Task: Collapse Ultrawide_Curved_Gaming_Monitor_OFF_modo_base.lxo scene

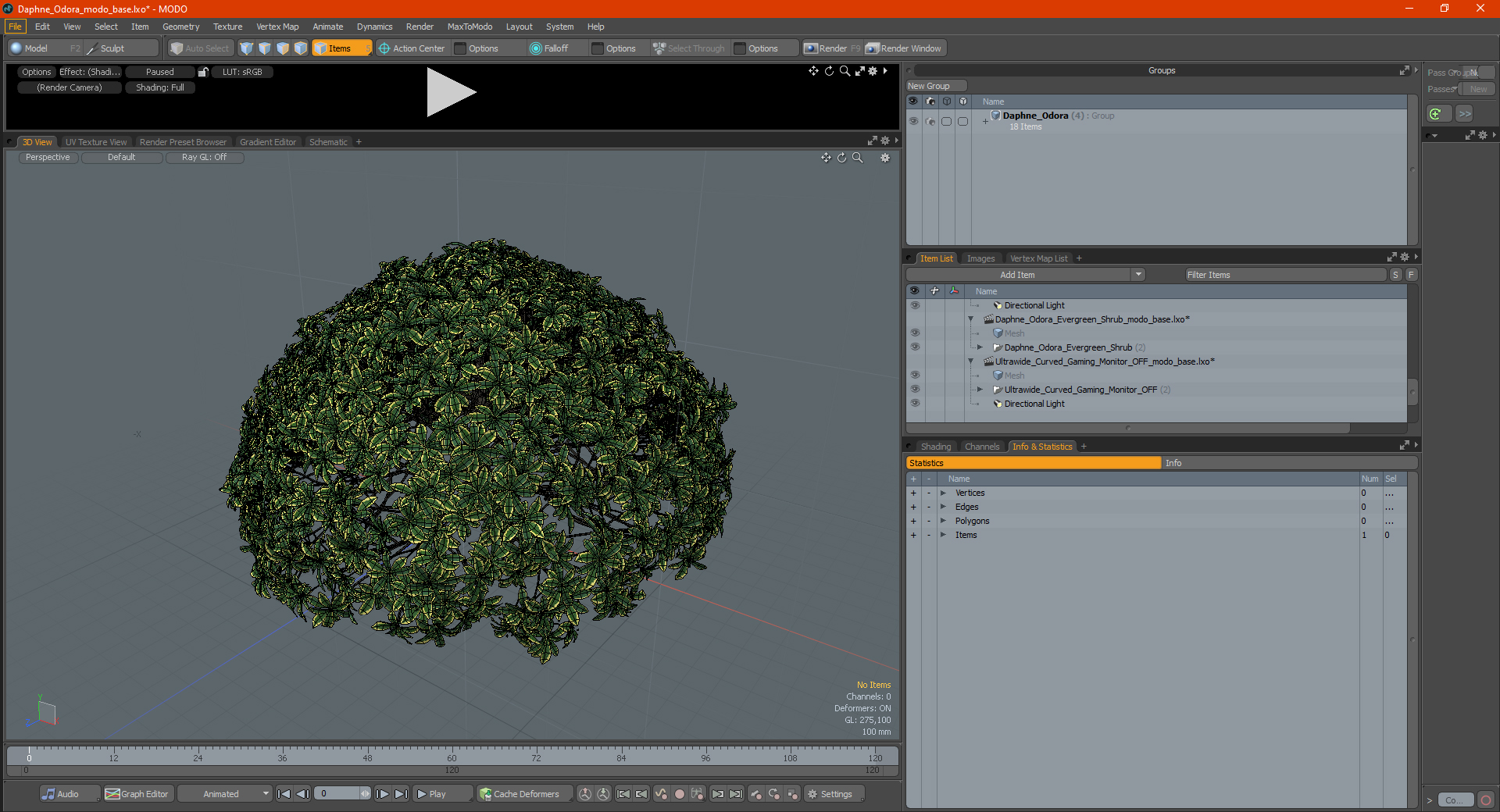Action: pos(971,361)
